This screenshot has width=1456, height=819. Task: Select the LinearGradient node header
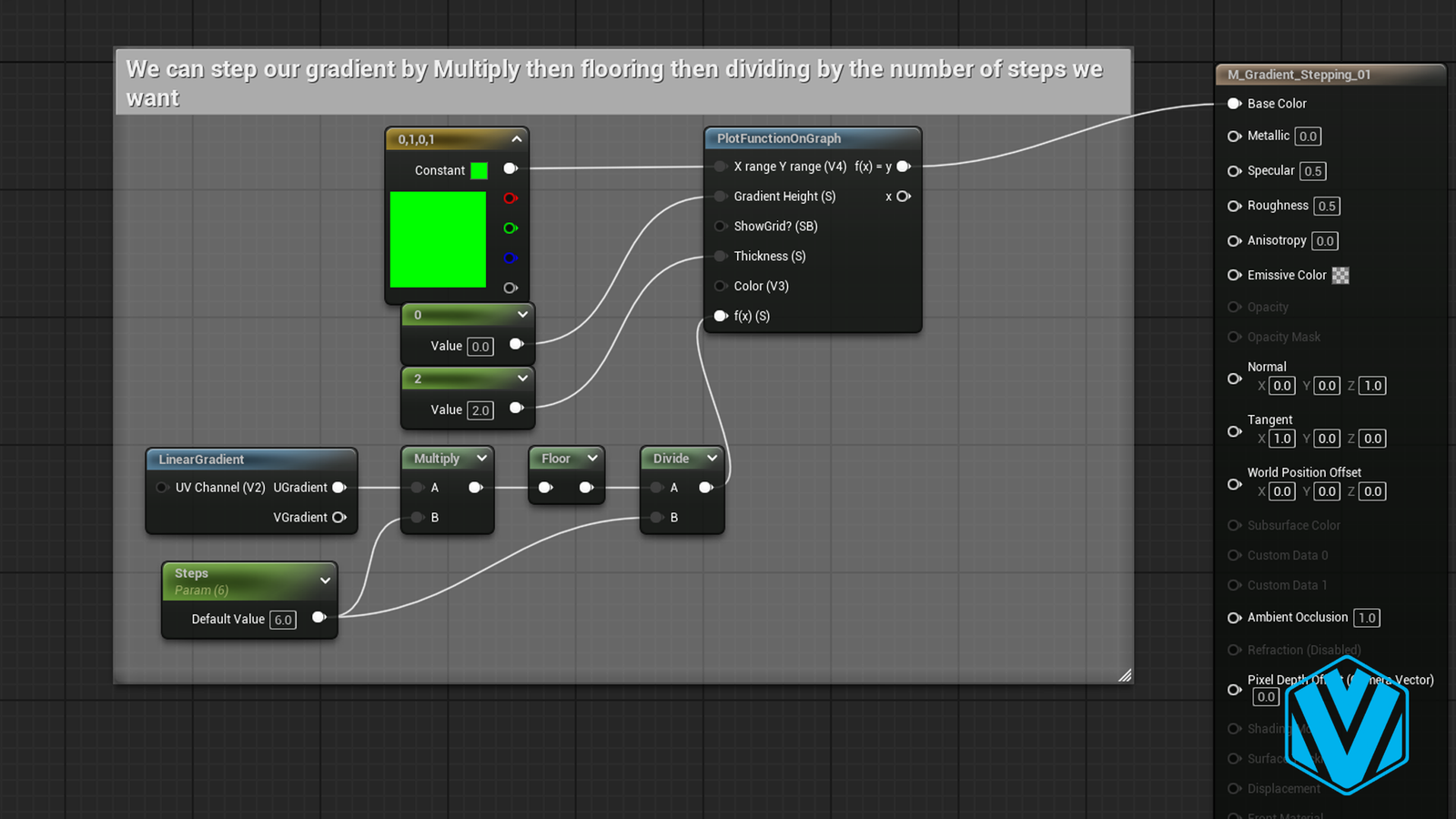tap(202, 460)
